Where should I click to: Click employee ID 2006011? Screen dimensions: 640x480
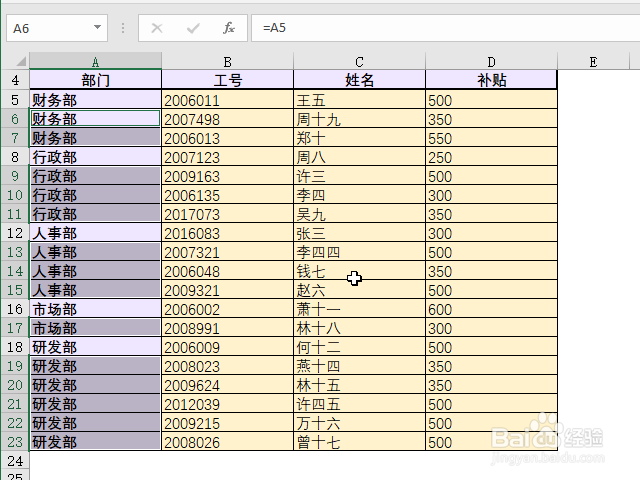[x=192, y=100]
